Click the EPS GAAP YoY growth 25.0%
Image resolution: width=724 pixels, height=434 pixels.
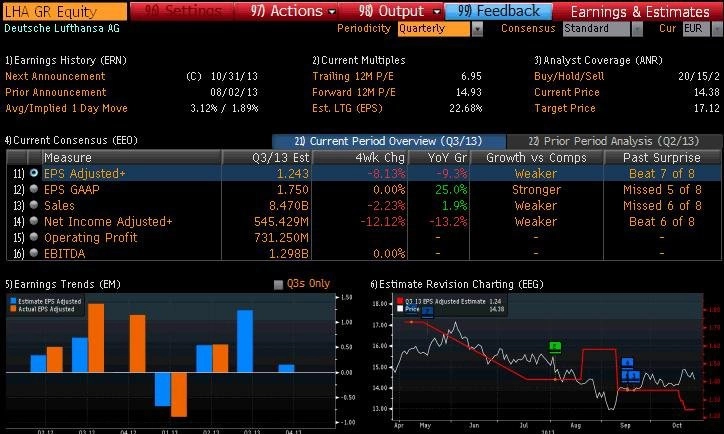coord(451,189)
